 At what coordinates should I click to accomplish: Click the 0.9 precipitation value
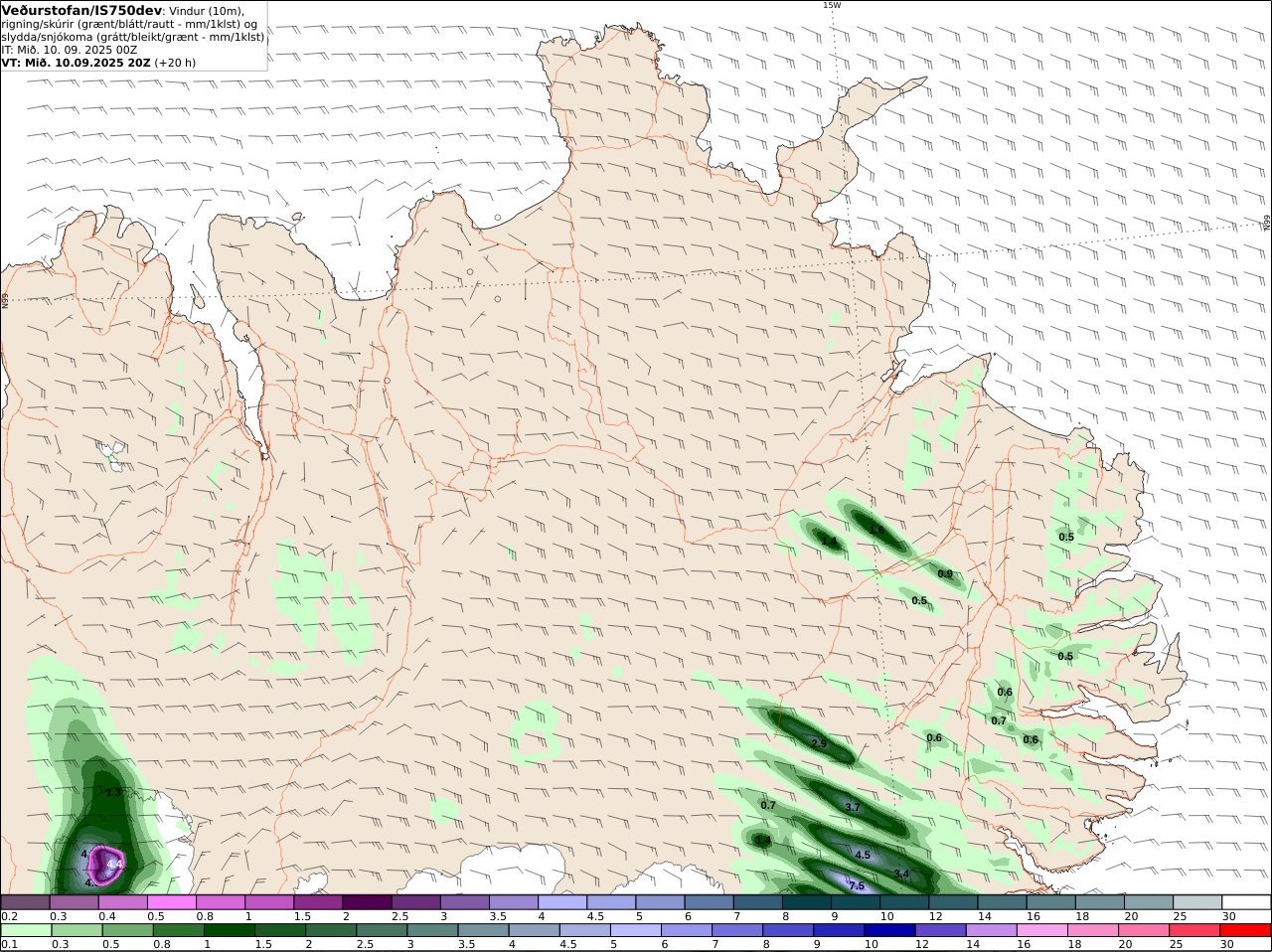point(945,574)
